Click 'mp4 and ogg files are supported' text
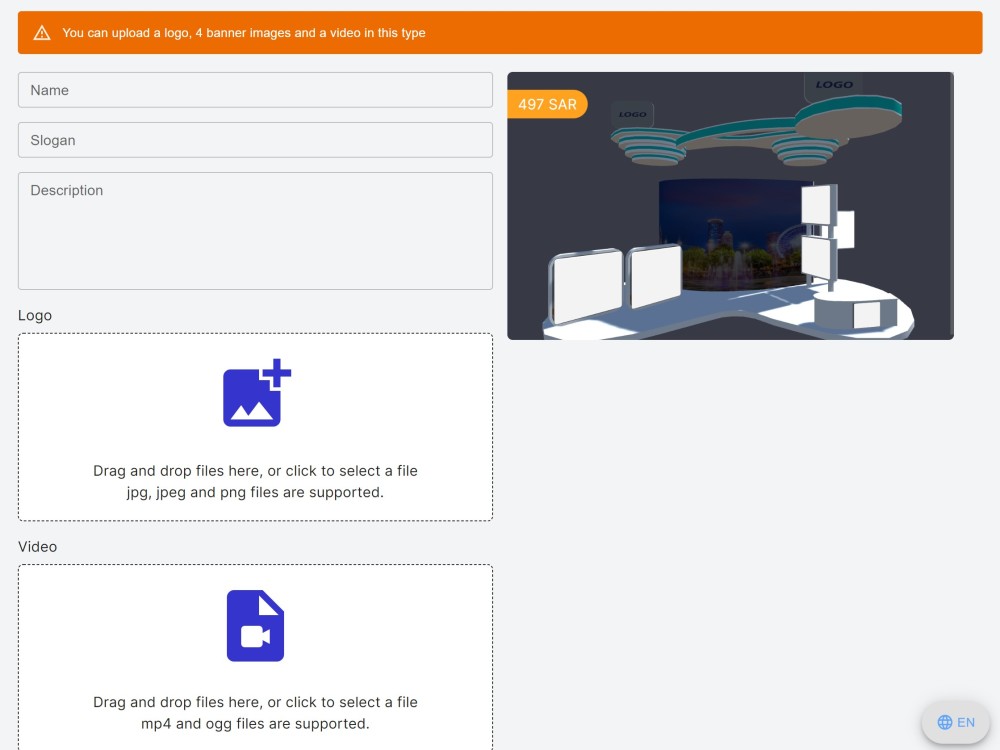1000x750 pixels. (255, 724)
